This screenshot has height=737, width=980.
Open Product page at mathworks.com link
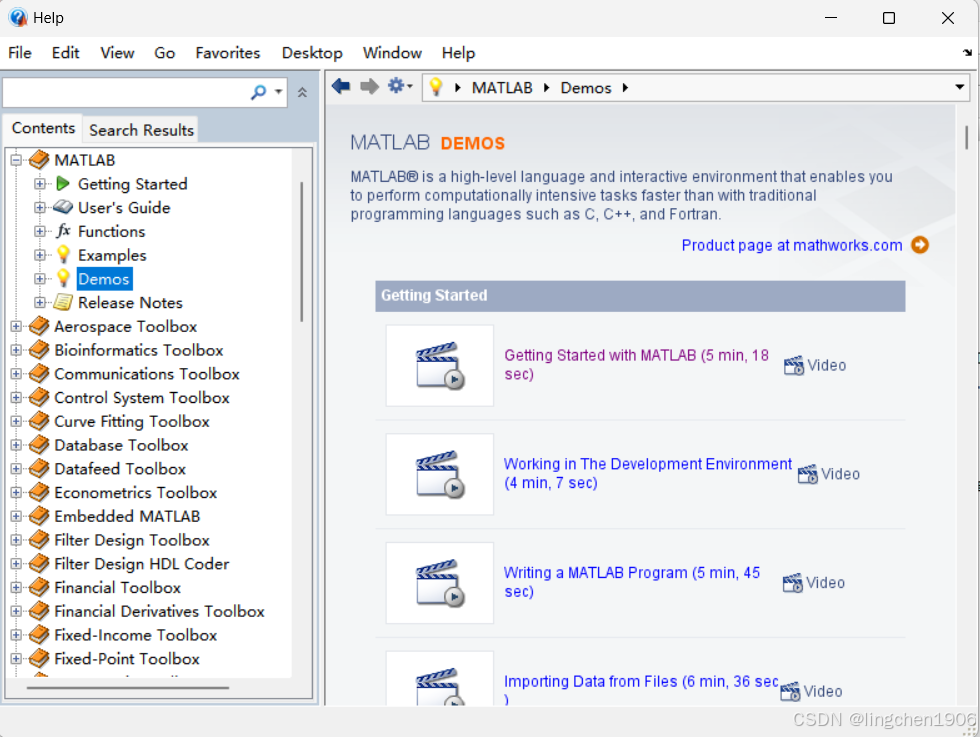(x=792, y=245)
